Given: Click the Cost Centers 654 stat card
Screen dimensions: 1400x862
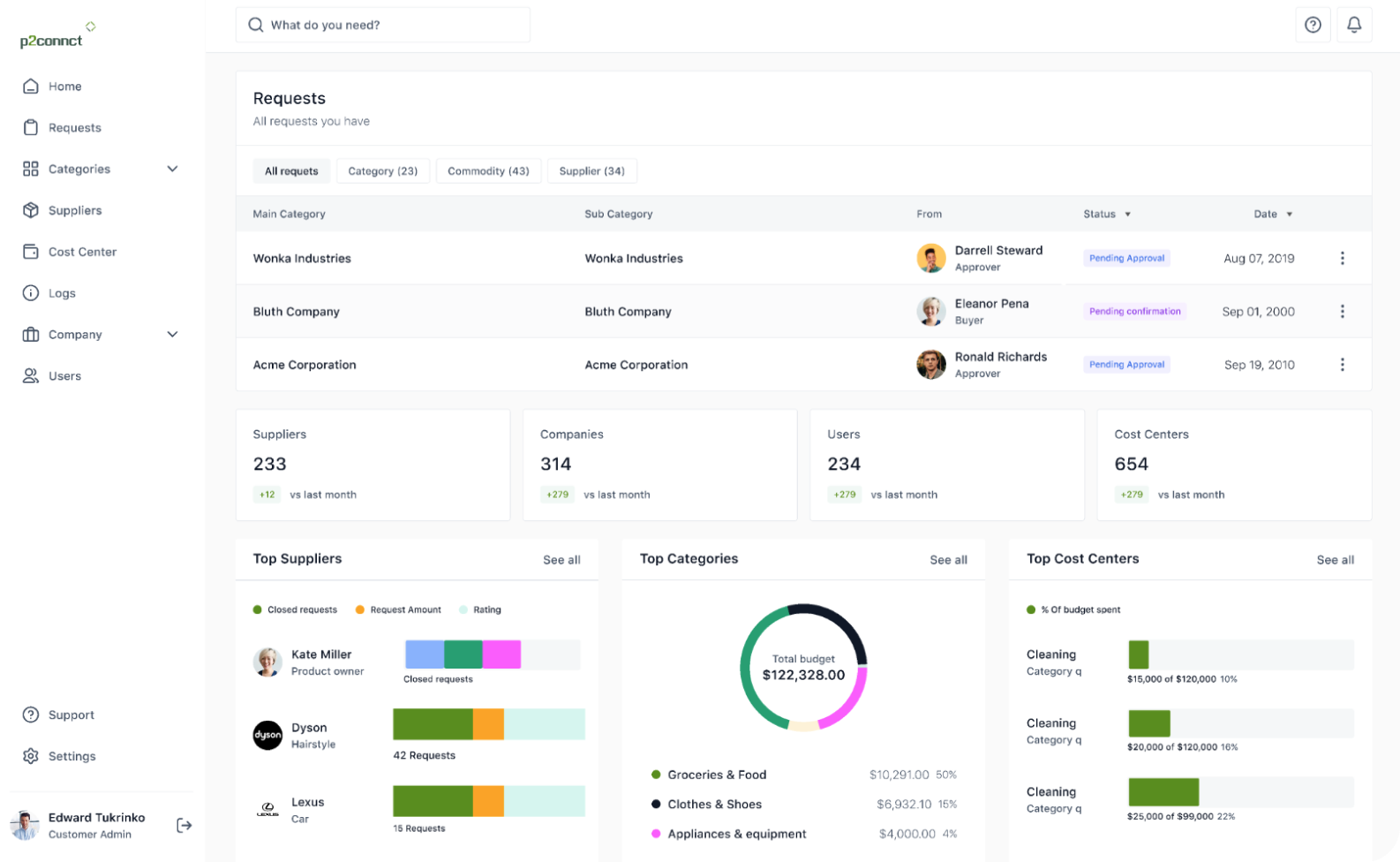Looking at the screenshot, I should [x=1234, y=465].
